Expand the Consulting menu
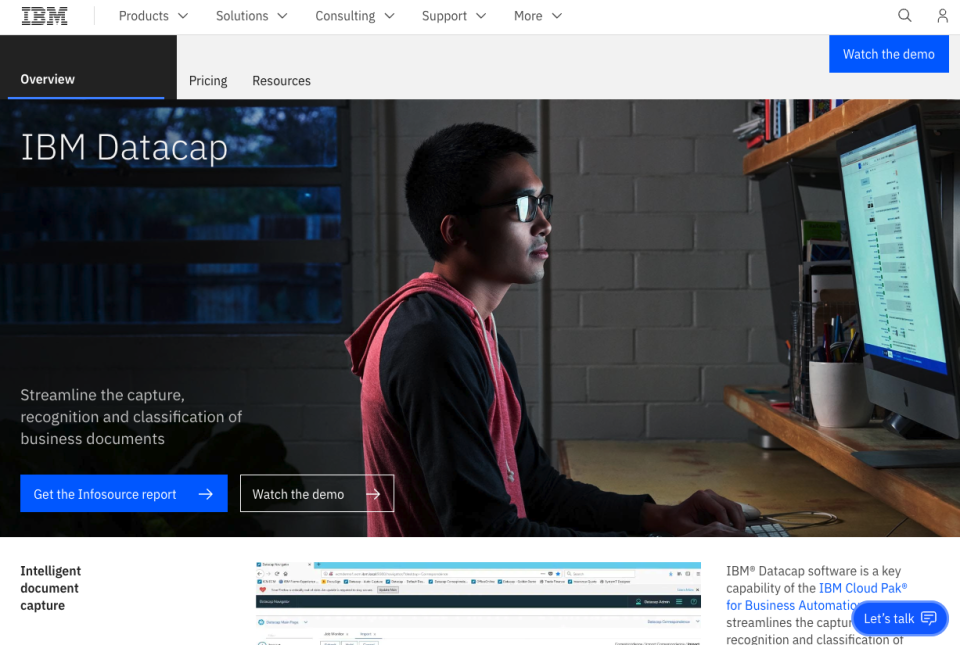 click(354, 16)
